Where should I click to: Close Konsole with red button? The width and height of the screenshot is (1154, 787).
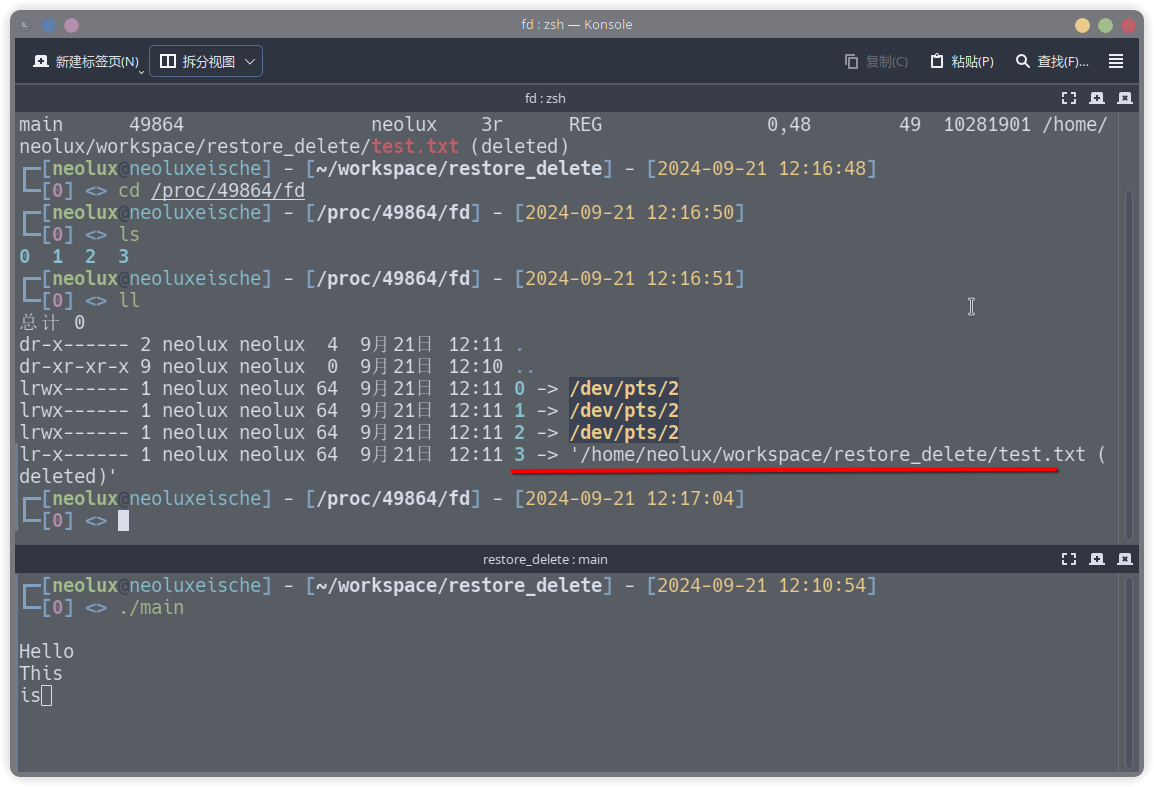(1128, 25)
